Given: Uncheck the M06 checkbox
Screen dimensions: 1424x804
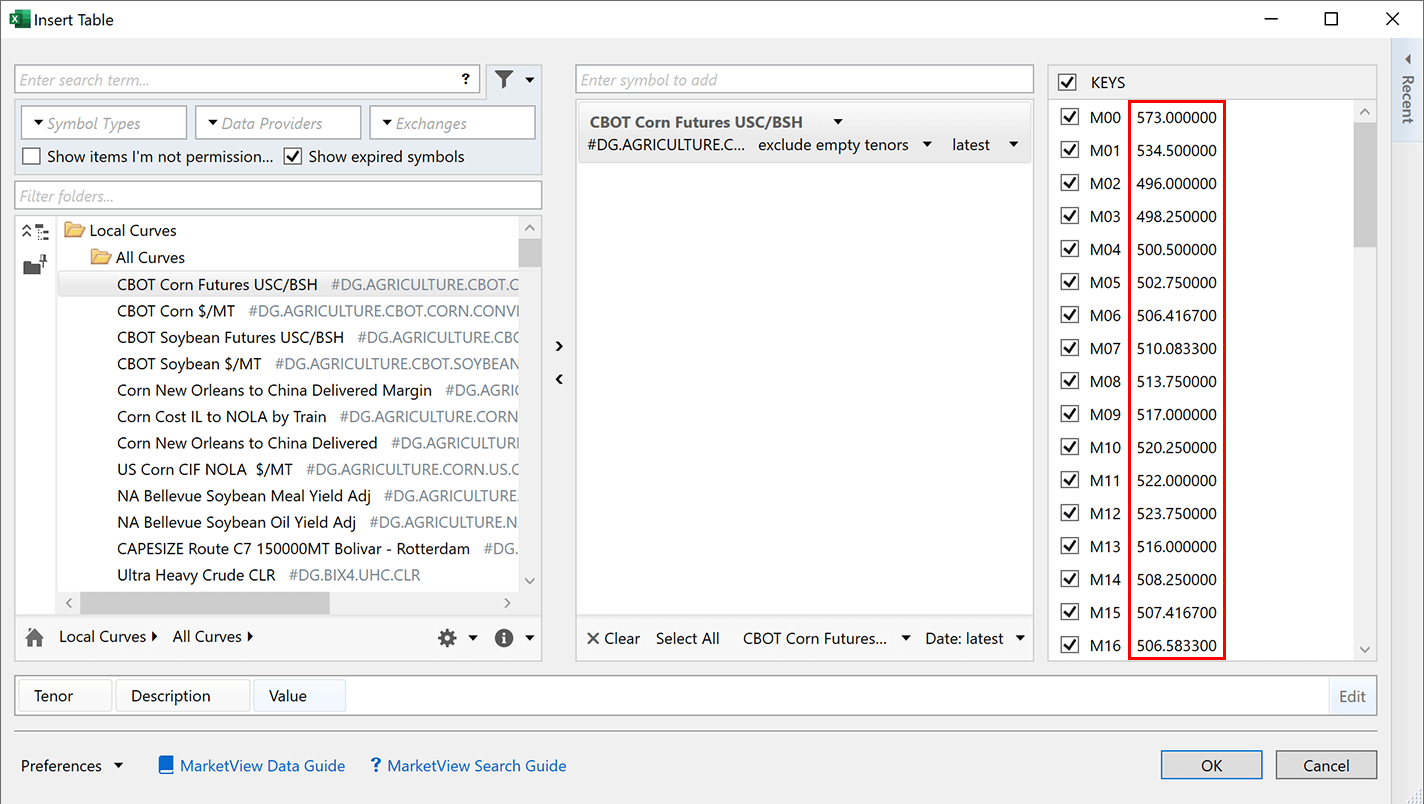Looking at the screenshot, I should click(1070, 315).
